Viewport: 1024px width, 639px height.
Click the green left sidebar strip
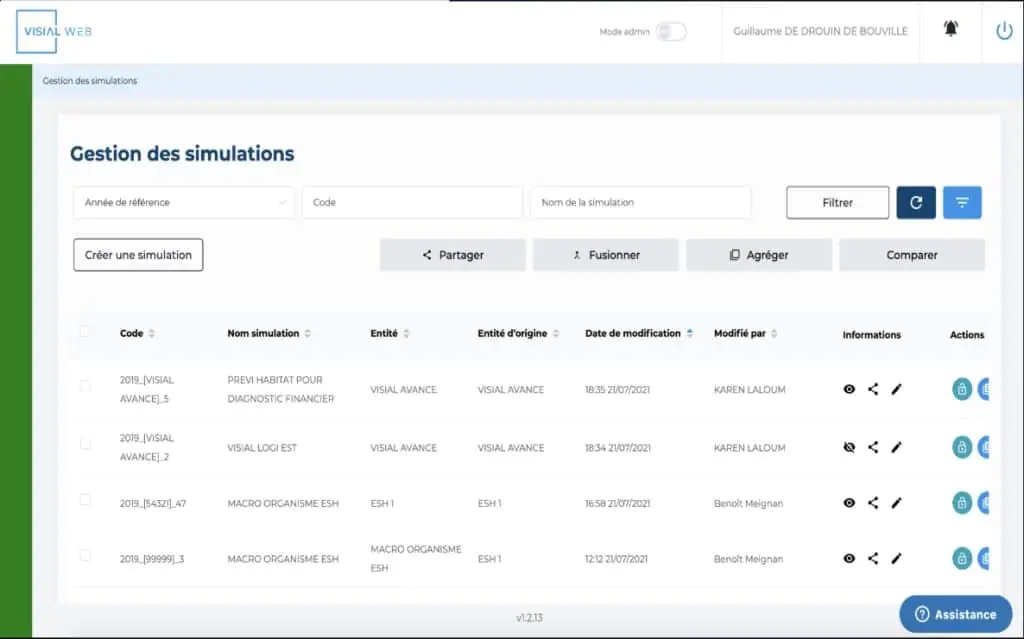[x=16, y=351]
